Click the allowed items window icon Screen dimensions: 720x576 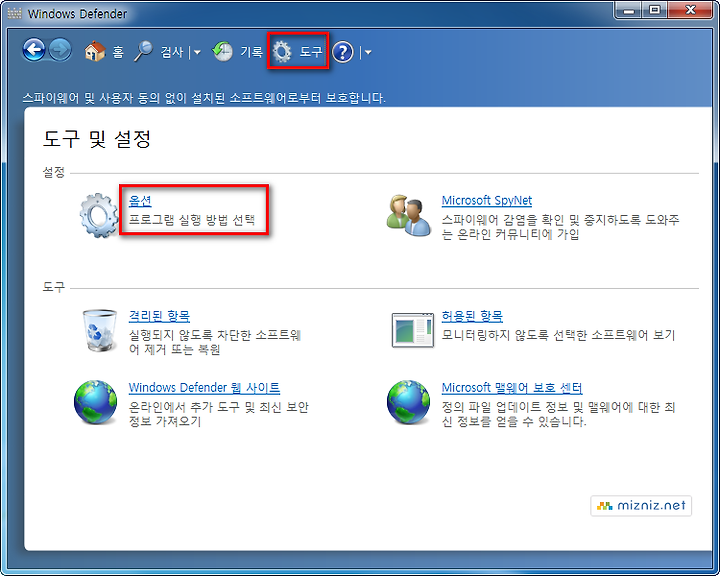pos(413,330)
